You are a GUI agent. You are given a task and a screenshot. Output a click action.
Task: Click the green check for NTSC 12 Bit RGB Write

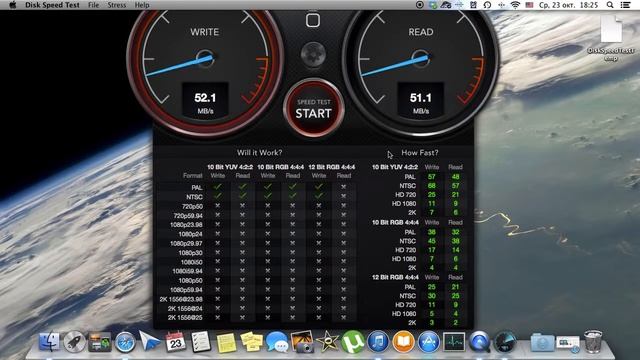point(318,196)
